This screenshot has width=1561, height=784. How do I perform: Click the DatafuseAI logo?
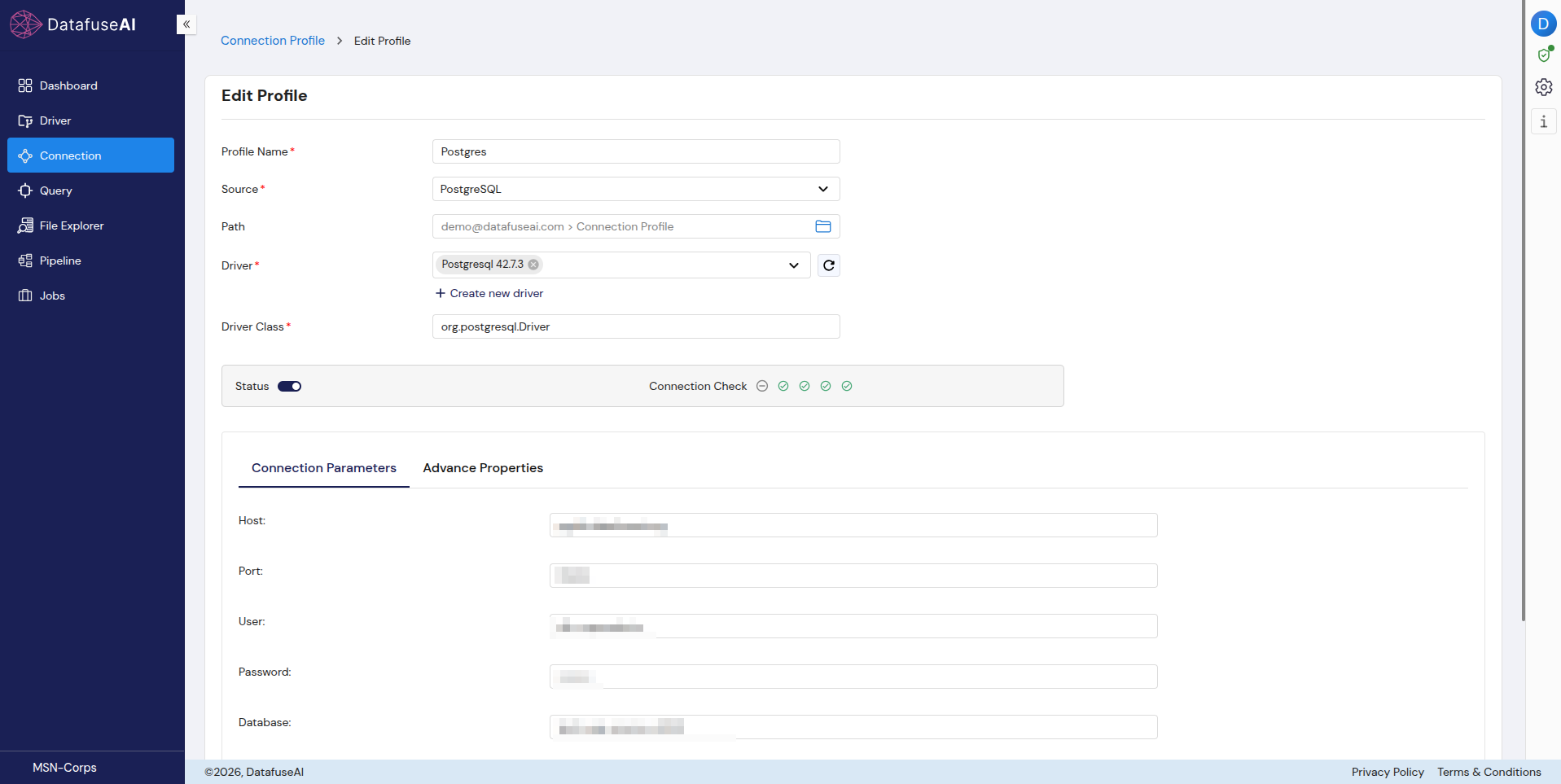point(73,24)
